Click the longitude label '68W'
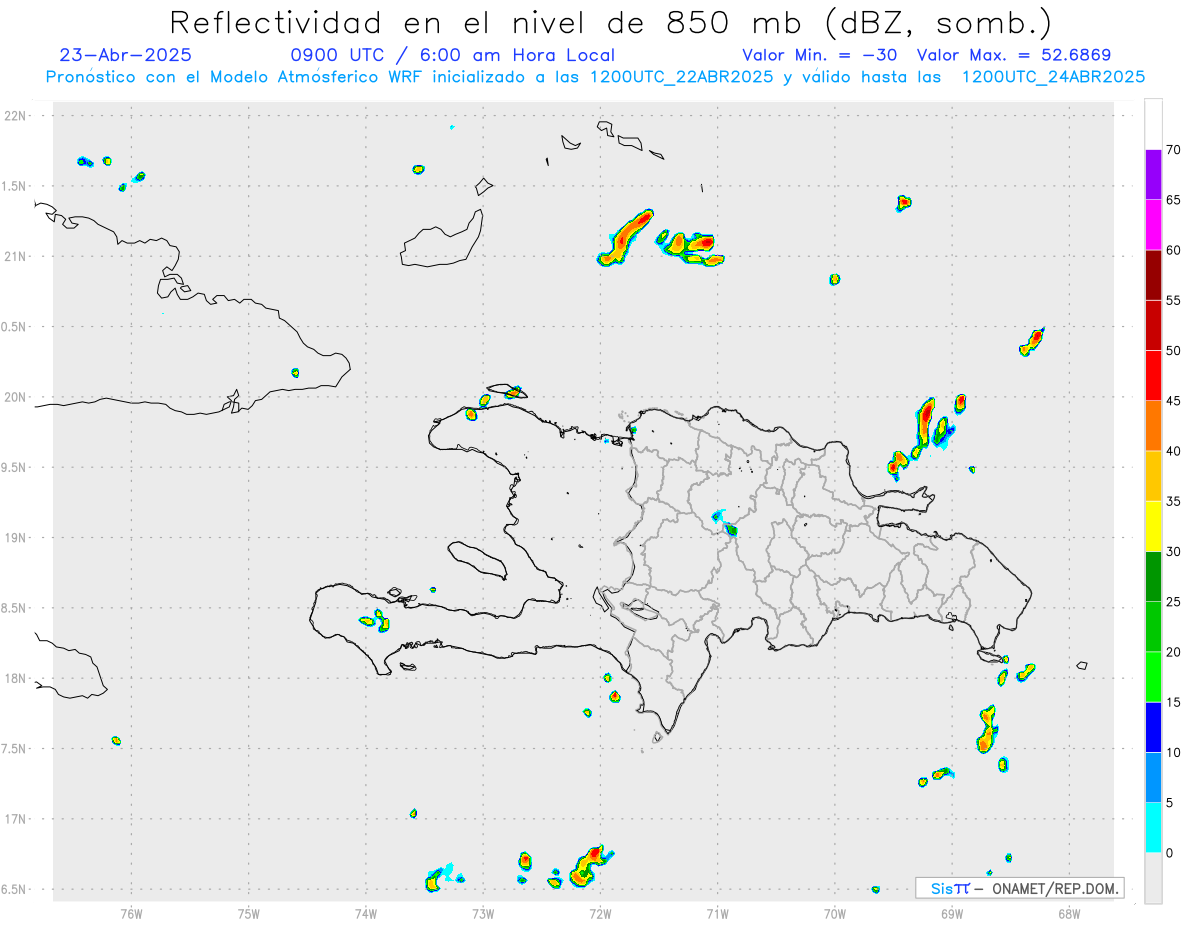 click(x=1069, y=913)
